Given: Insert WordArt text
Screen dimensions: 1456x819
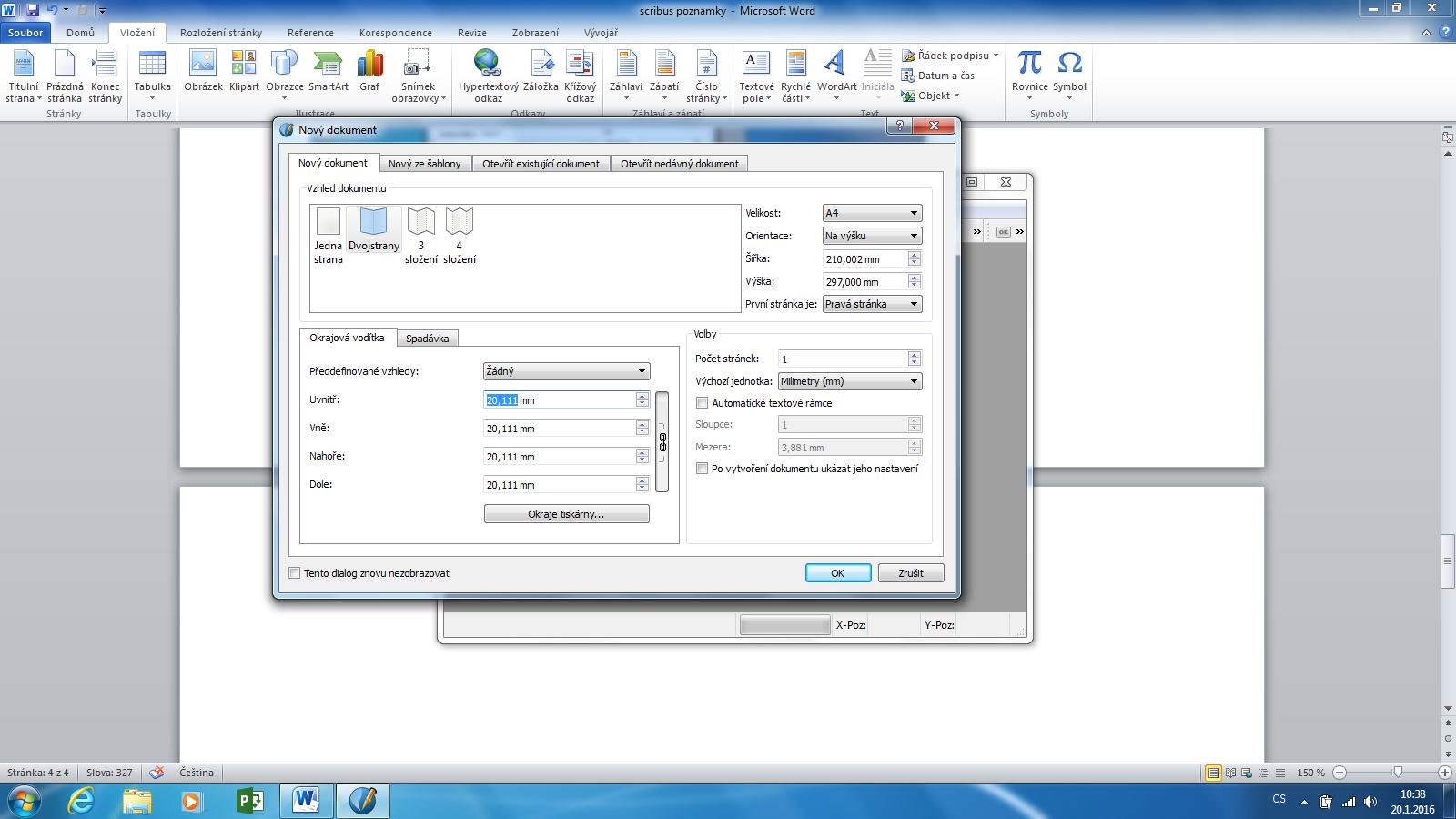Looking at the screenshot, I should (x=836, y=77).
